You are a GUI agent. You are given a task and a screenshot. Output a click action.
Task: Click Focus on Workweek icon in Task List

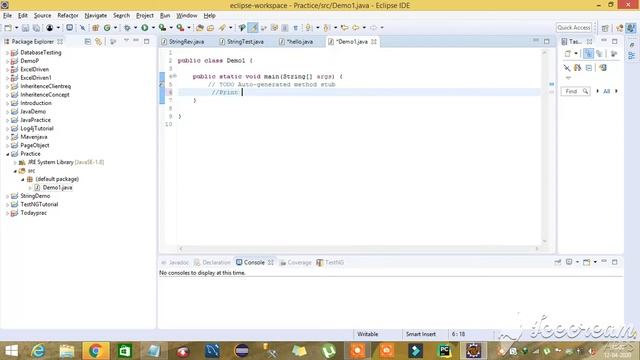[x=613, y=53]
